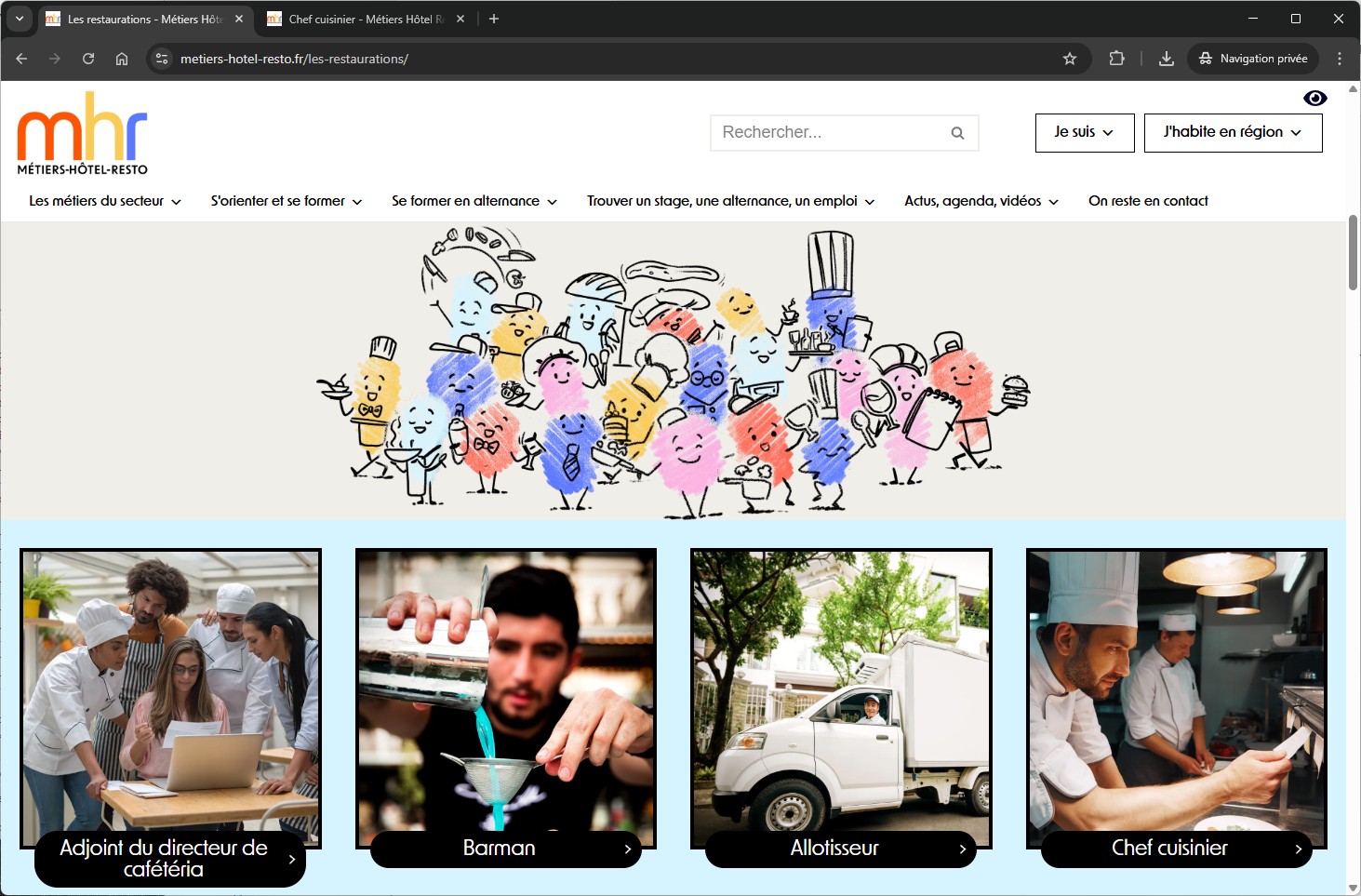
Task: Bookmark this page with the star icon
Action: 1070,59
